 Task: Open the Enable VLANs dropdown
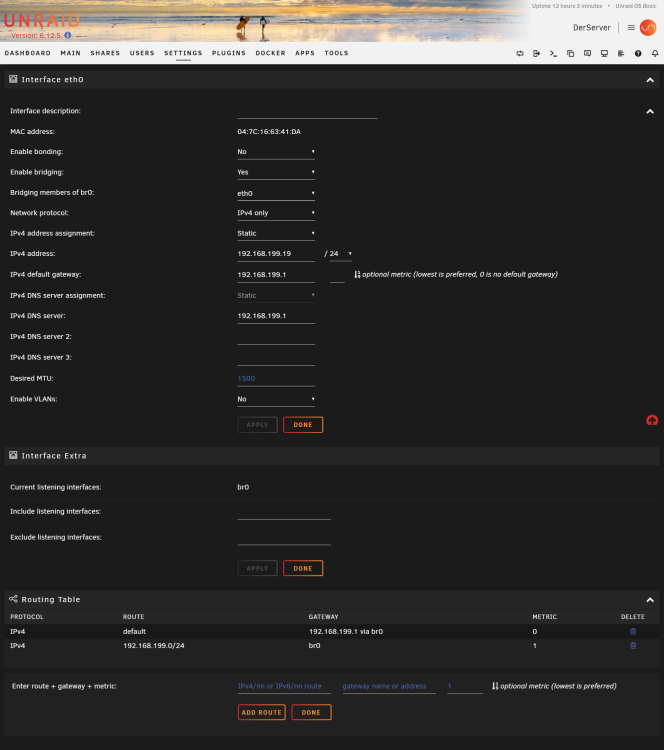tap(276, 399)
